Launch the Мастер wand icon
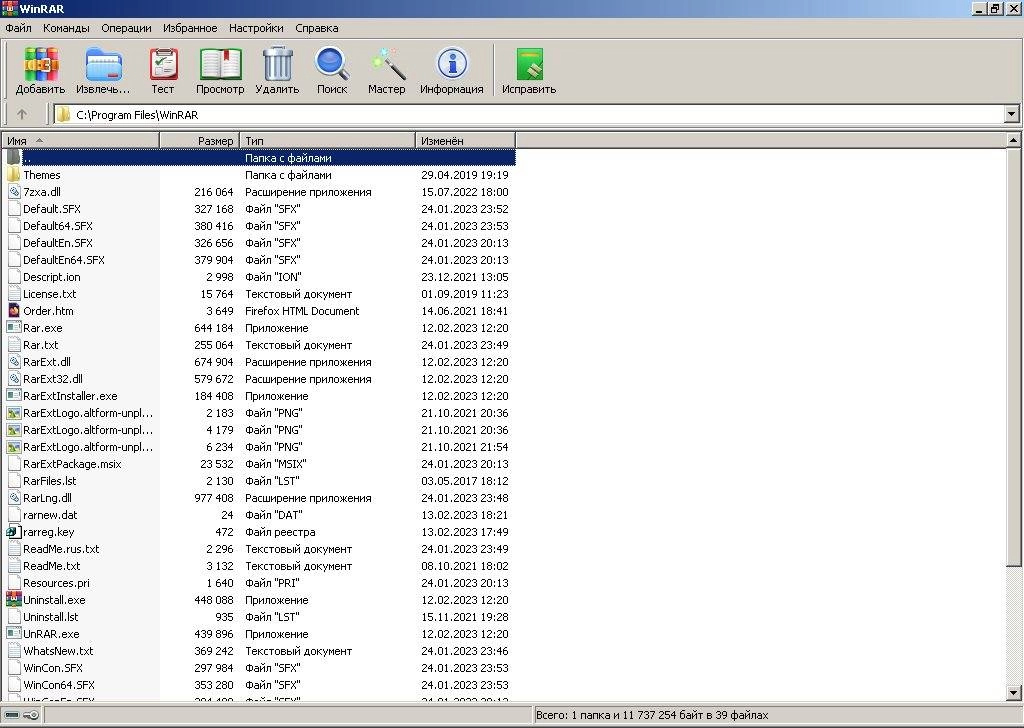 [387, 64]
